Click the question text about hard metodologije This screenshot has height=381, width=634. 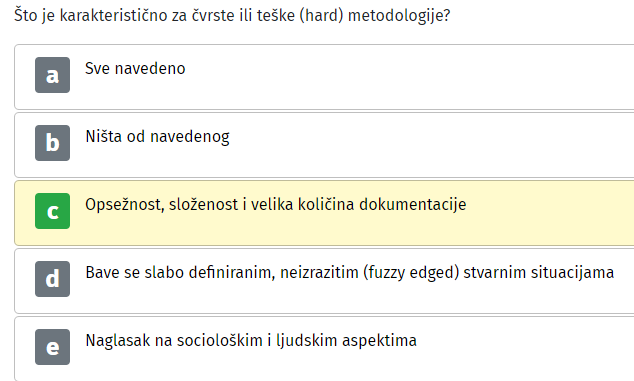[x=232, y=16]
